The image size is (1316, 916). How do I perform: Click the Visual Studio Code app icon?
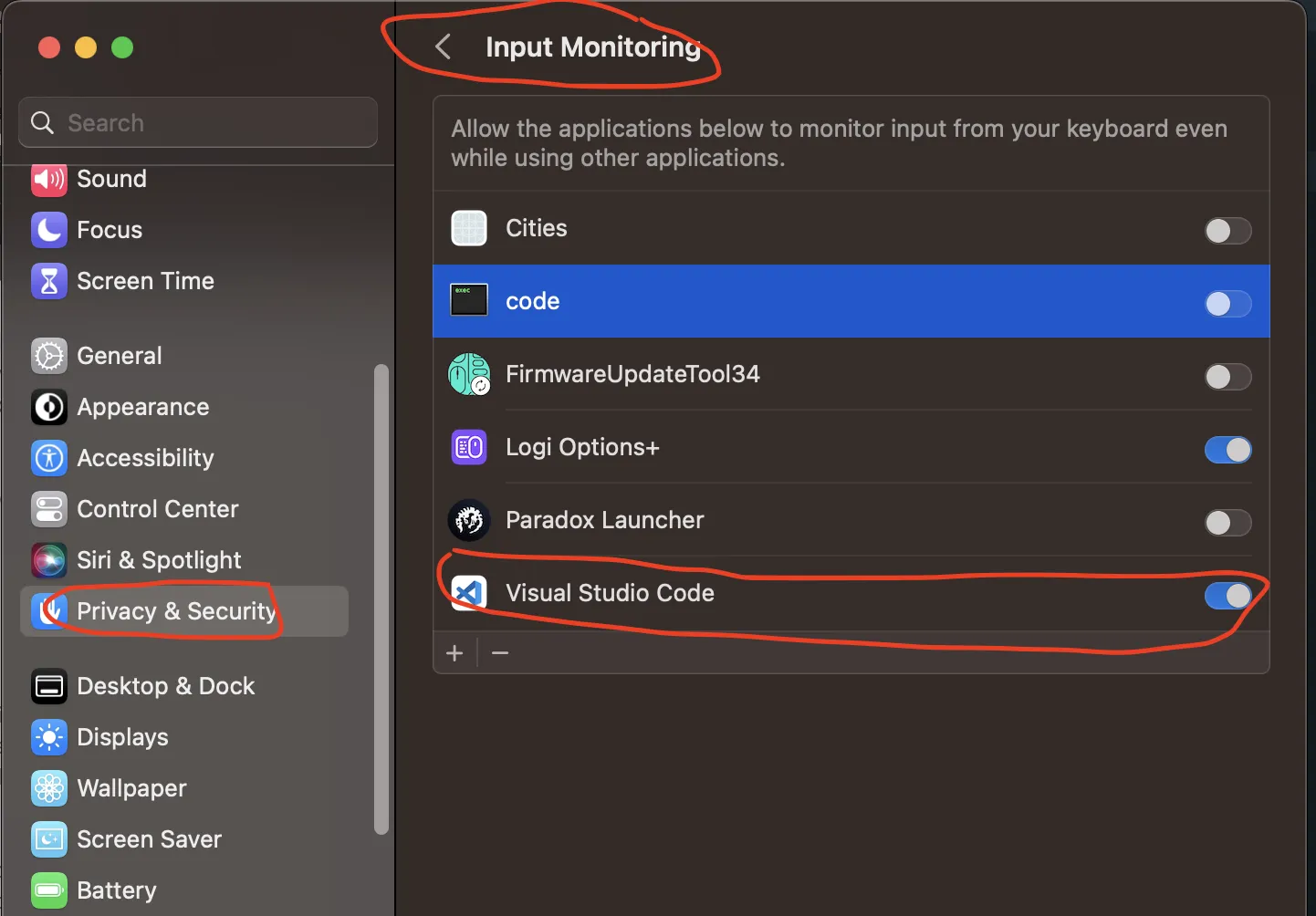coord(469,593)
